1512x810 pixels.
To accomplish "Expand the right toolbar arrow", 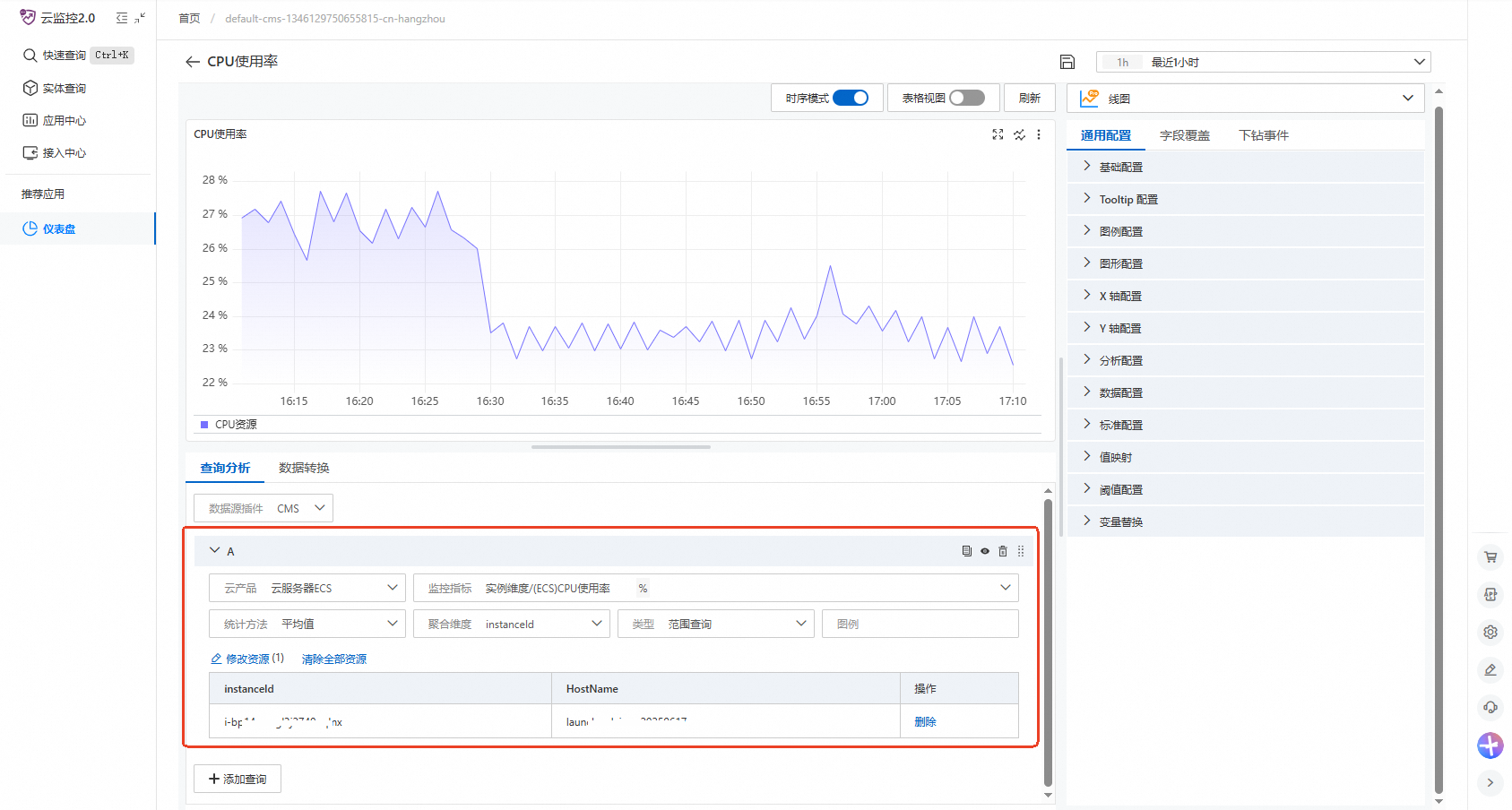I will tap(1490, 782).
